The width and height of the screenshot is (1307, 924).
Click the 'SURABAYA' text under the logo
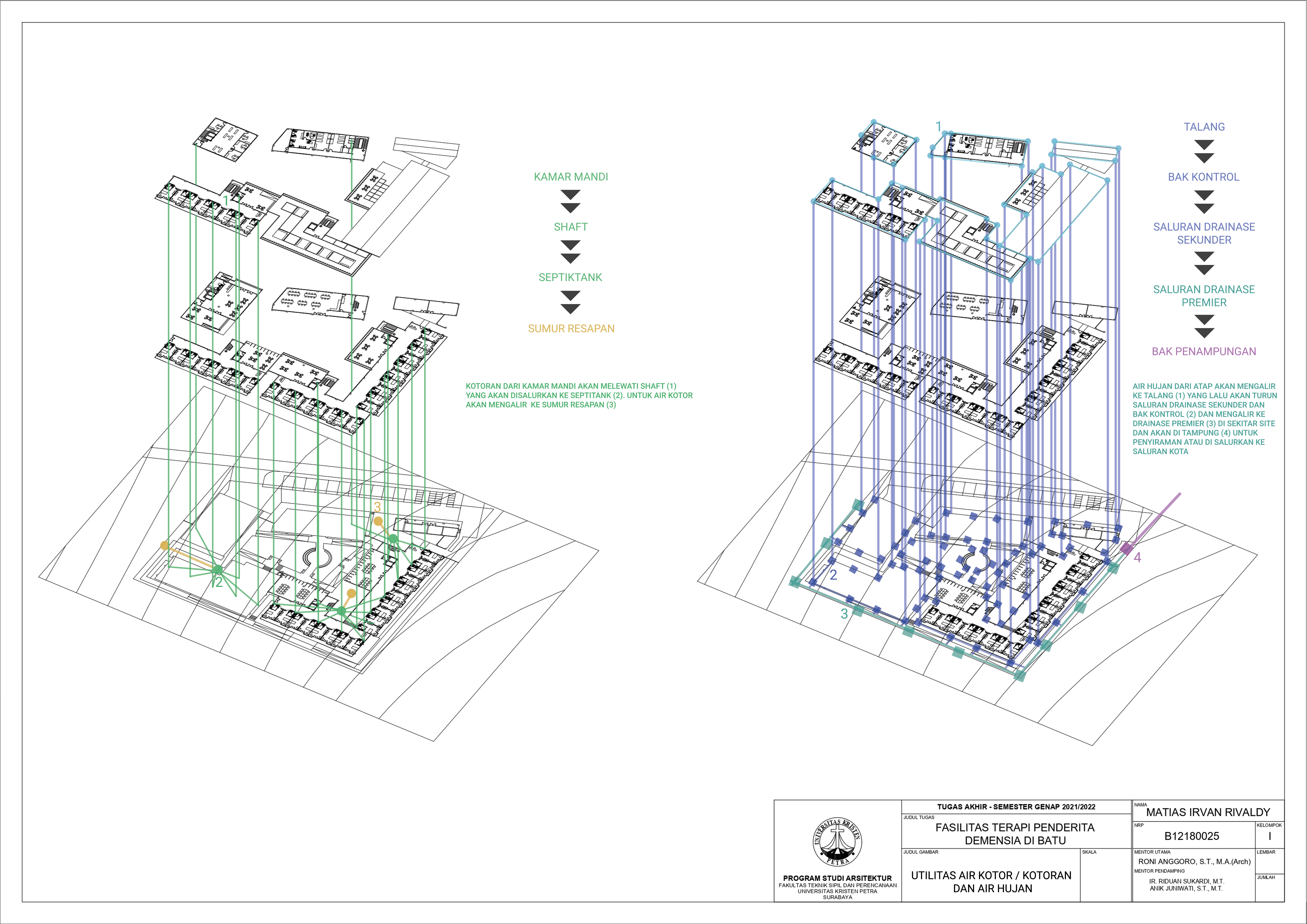click(x=837, y=897)
